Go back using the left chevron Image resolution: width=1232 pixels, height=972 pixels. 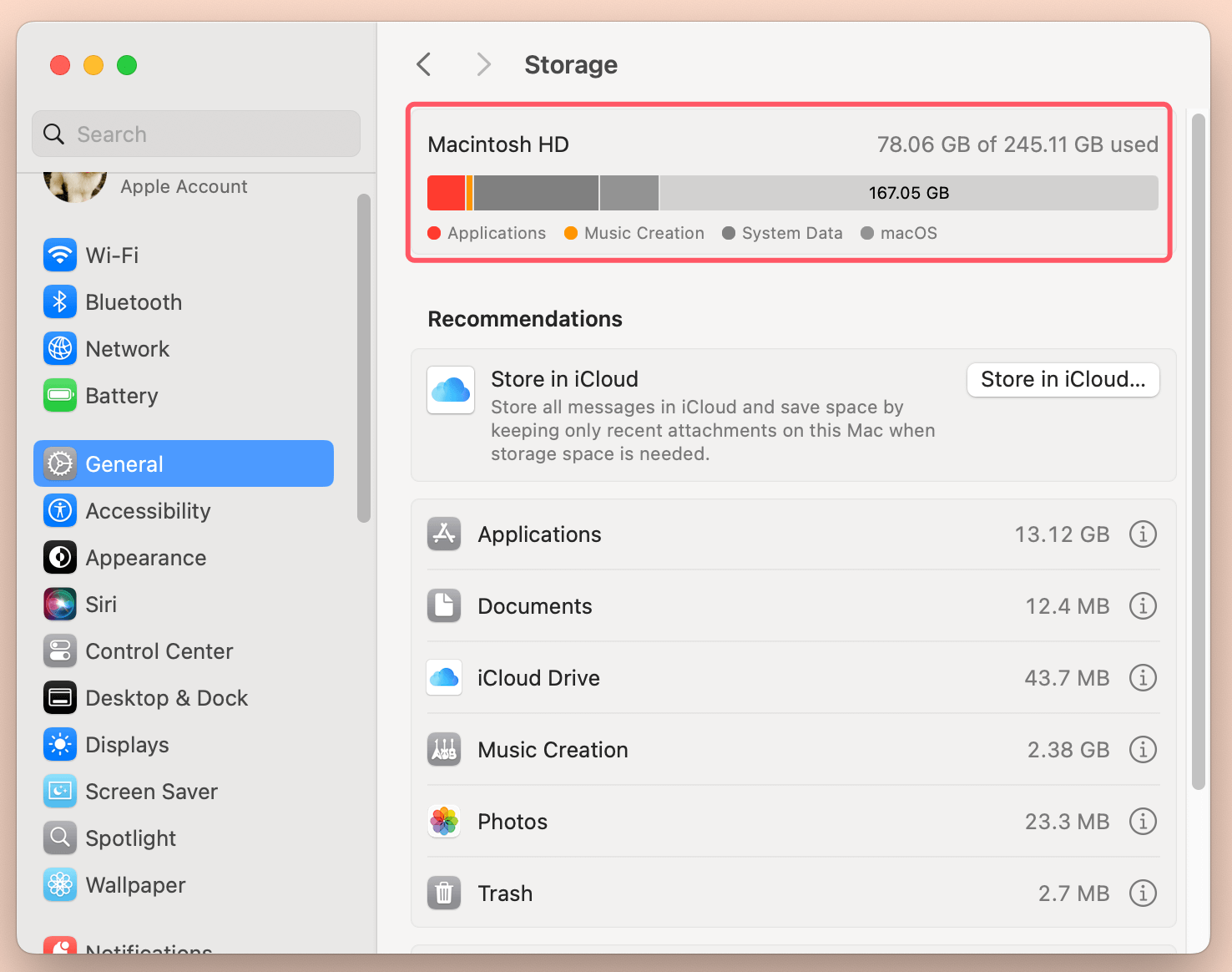[424, 64]
